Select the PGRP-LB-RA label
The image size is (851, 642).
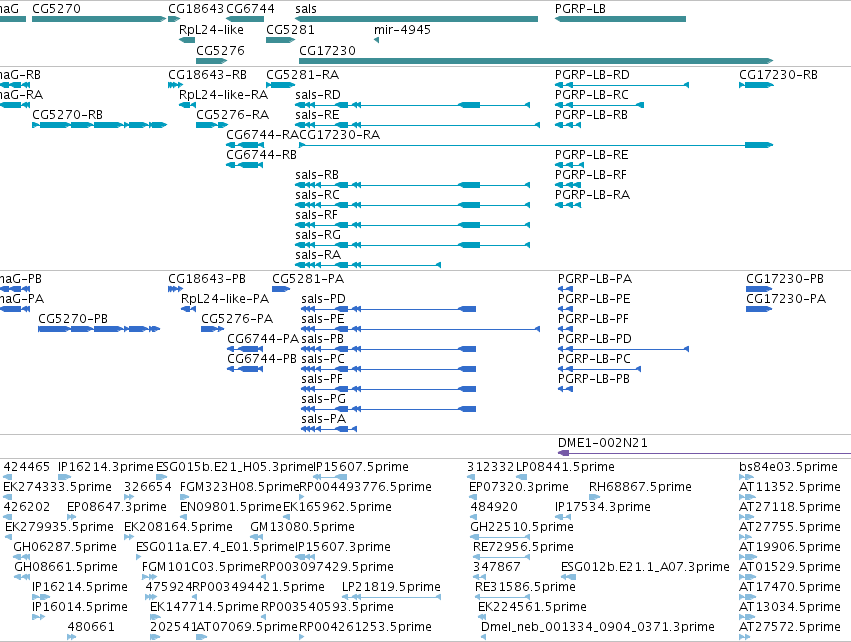(592, 195)
